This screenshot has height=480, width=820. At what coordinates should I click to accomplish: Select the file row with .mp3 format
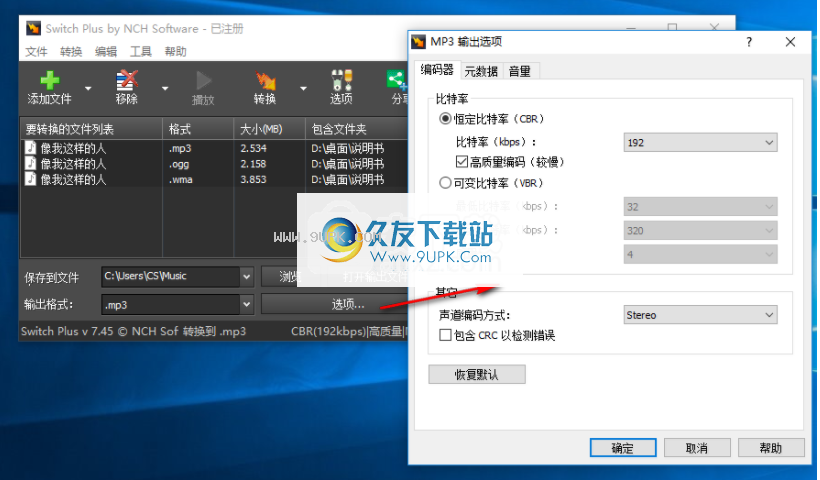coord(214,148)
